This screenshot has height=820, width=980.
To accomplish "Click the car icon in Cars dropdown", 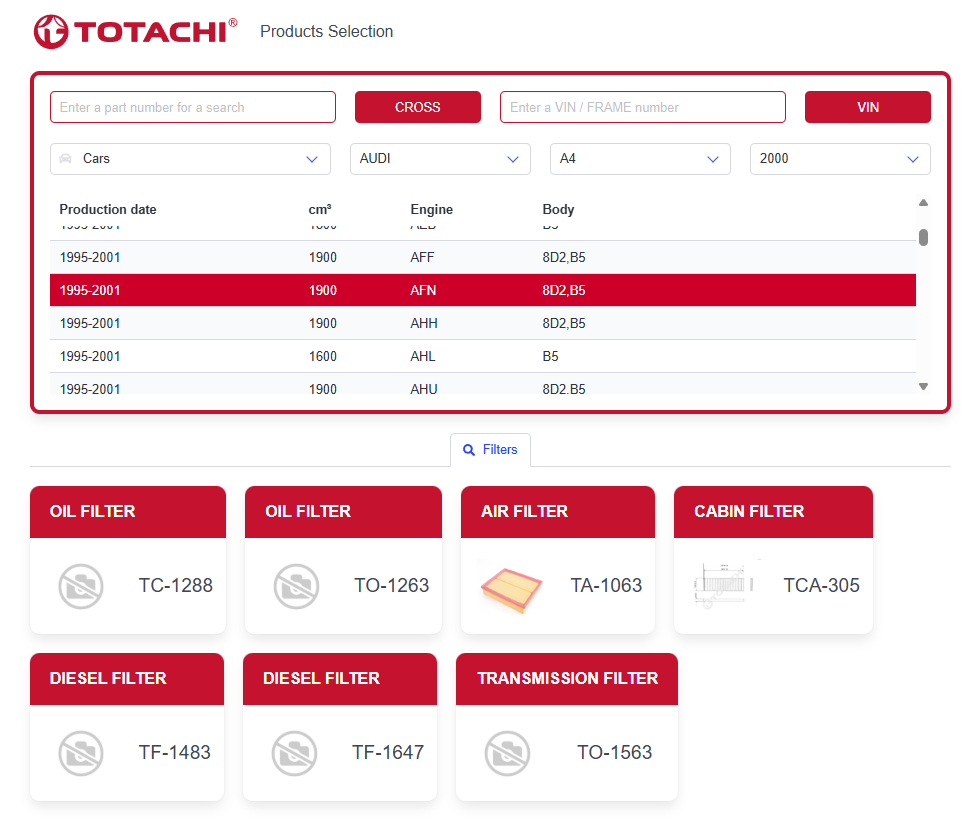I will pos(65,159).
